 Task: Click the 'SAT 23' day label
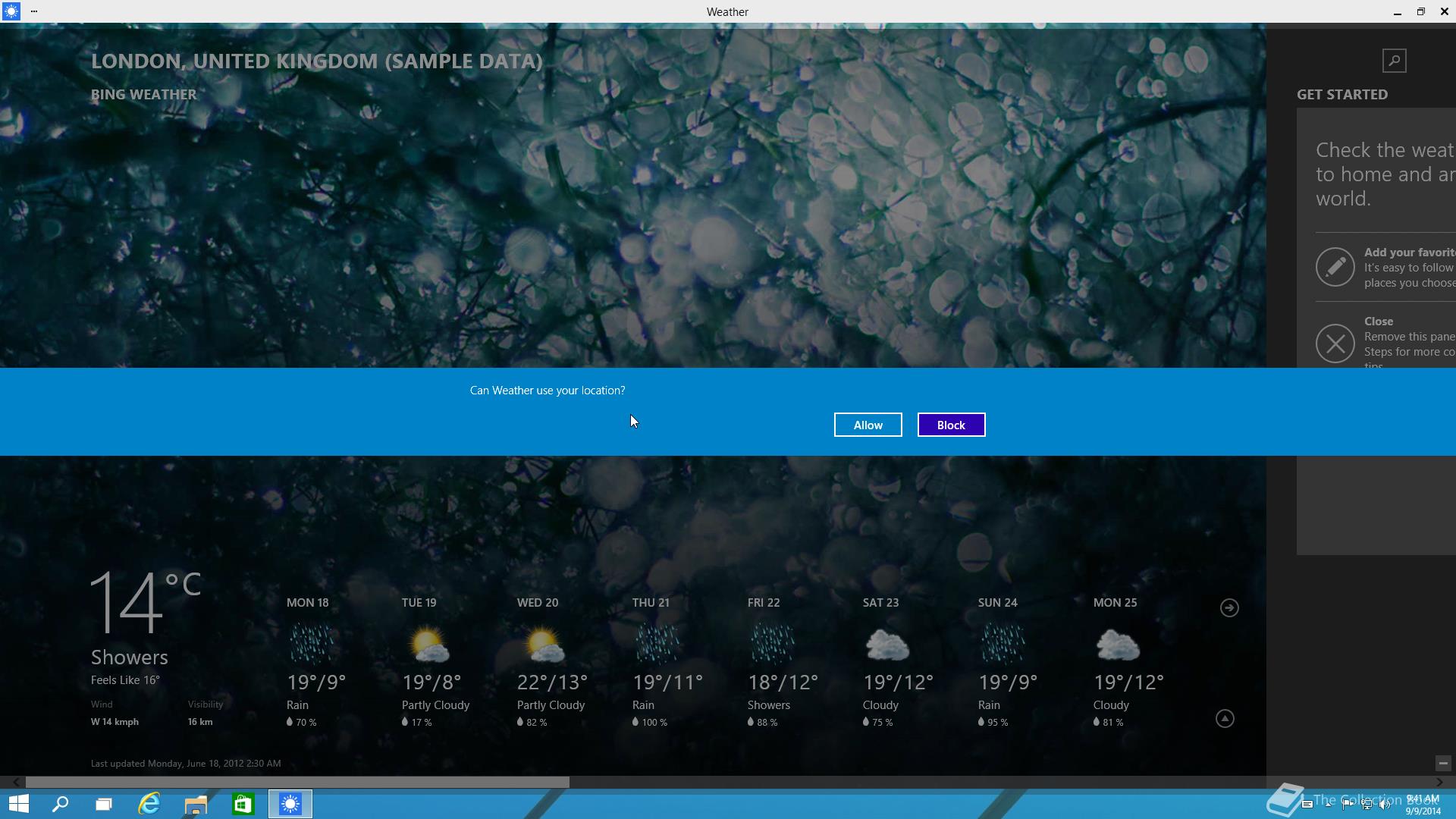(880, 603)
